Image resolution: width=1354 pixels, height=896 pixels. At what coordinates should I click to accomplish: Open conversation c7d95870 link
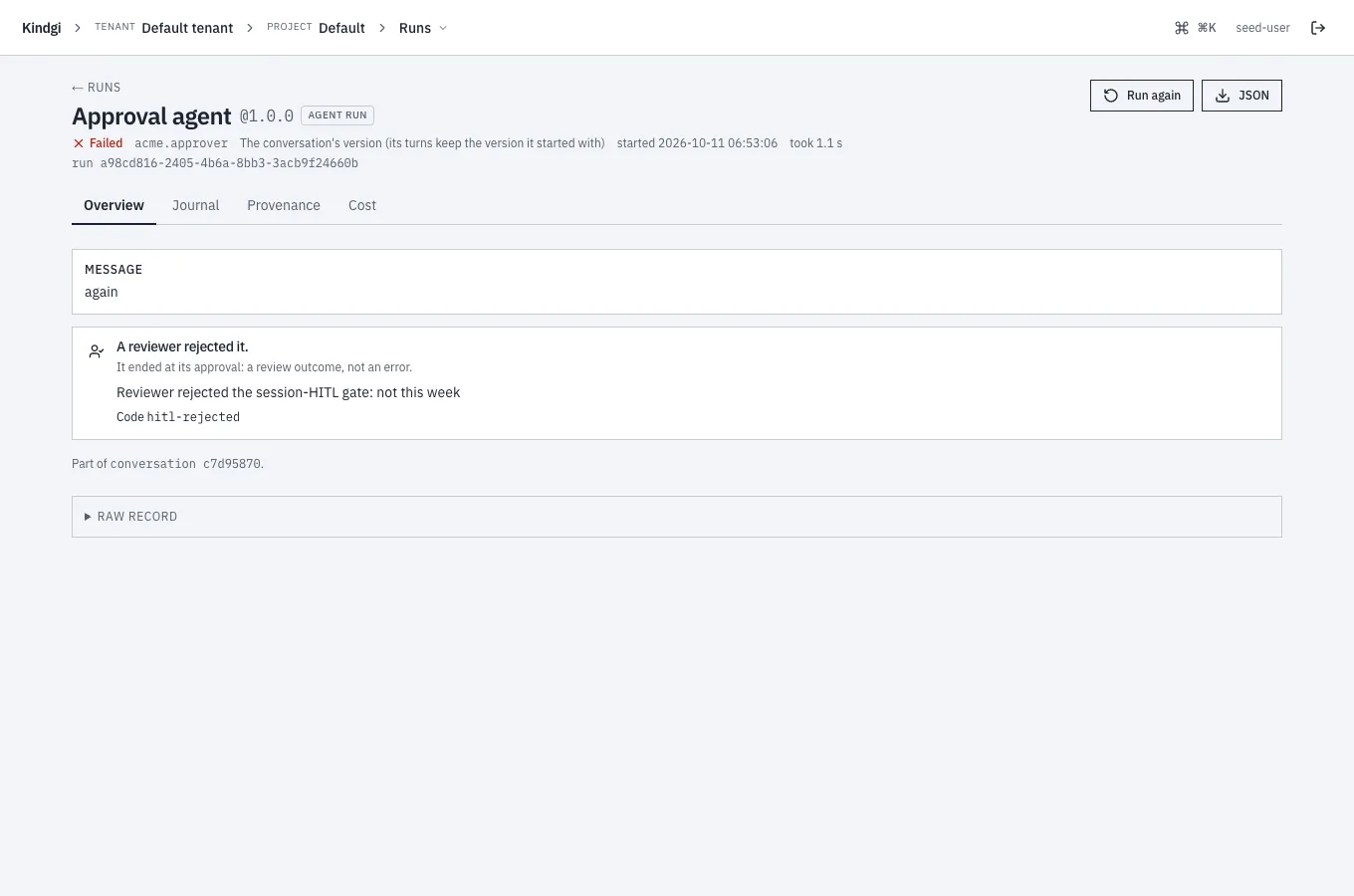click(186, 464)
